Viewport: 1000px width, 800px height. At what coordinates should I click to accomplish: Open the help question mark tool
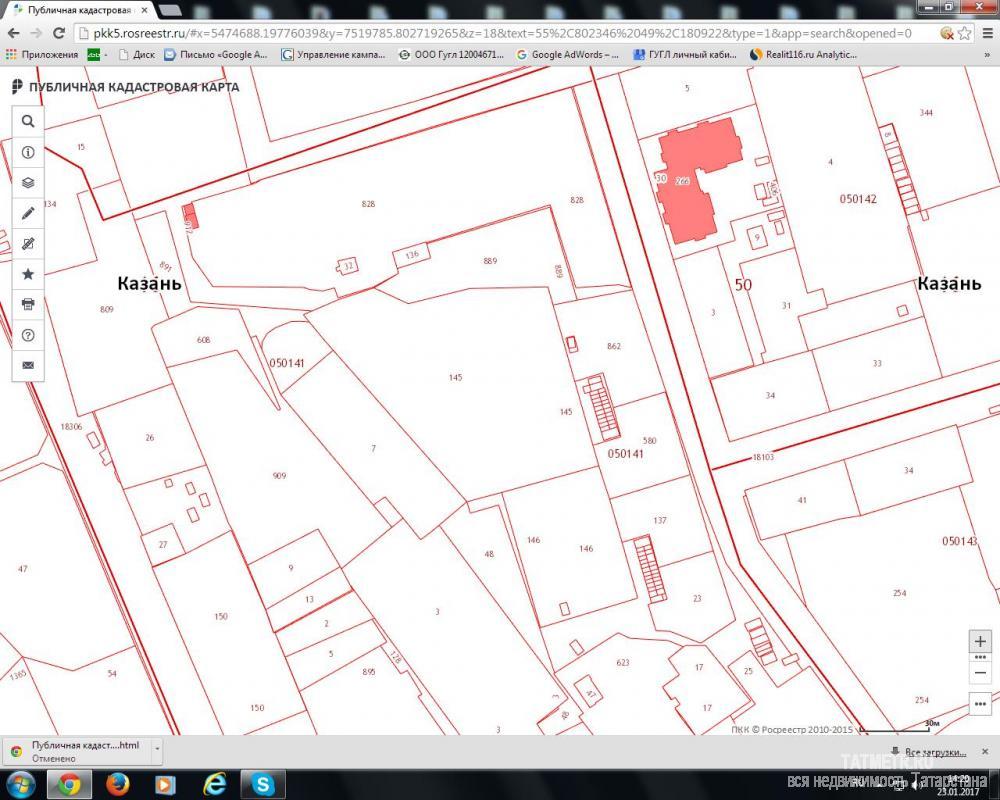(27, 335)
